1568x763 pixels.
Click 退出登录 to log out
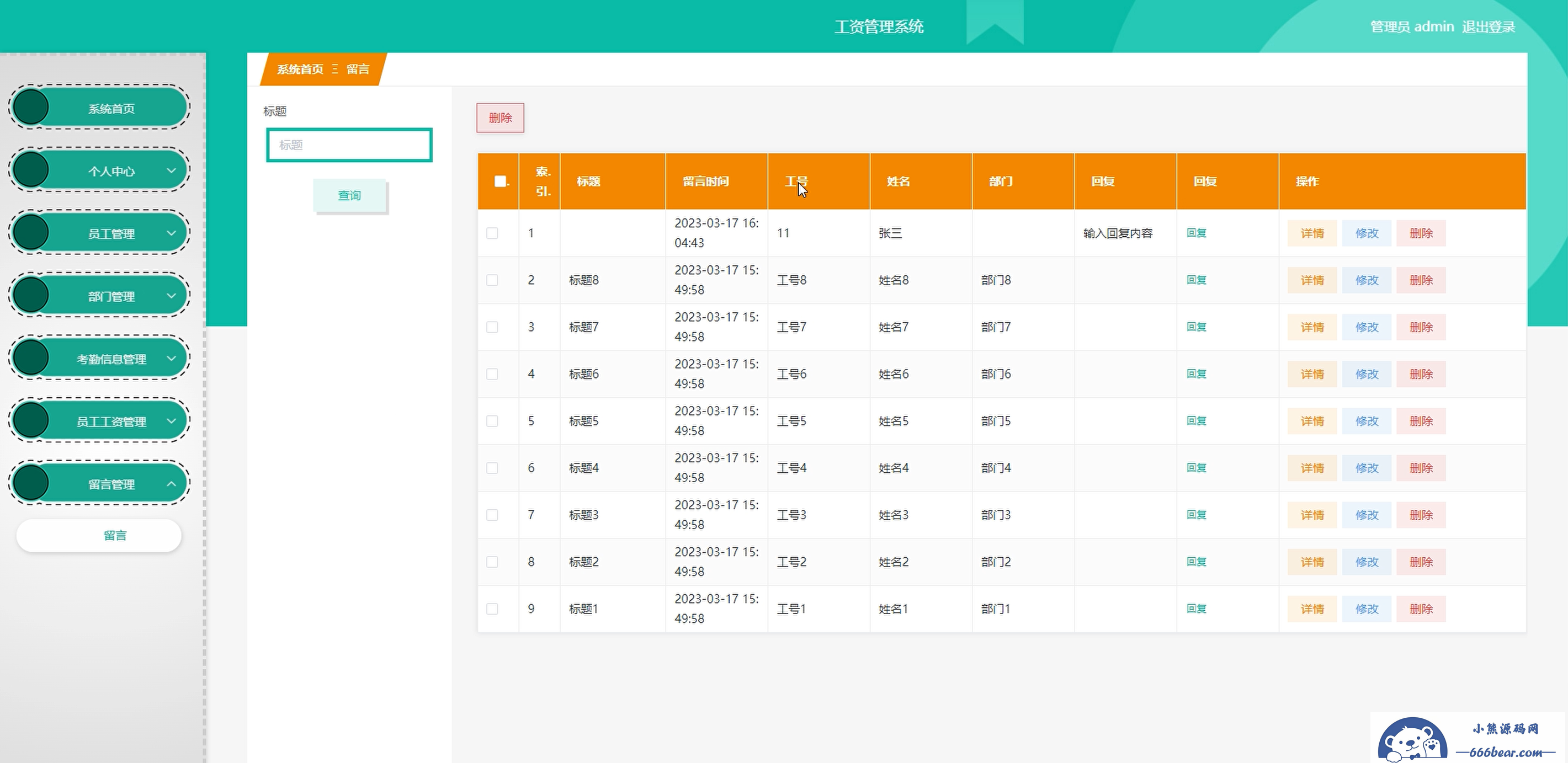point(1489,27)
